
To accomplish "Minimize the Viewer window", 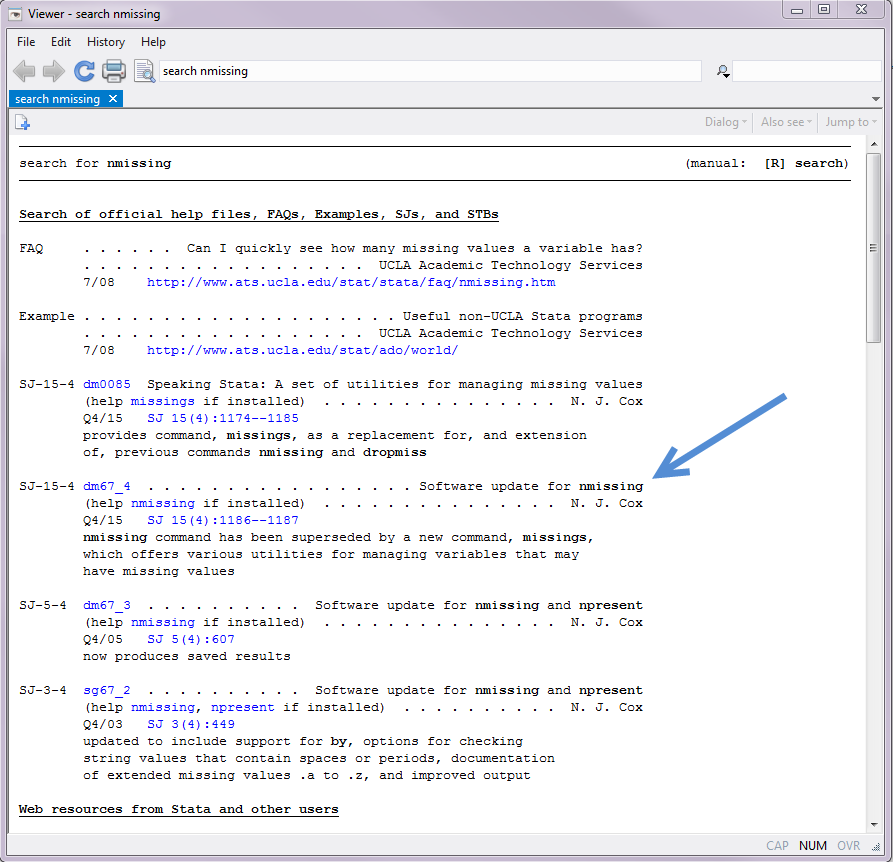I will pos(797,10).
